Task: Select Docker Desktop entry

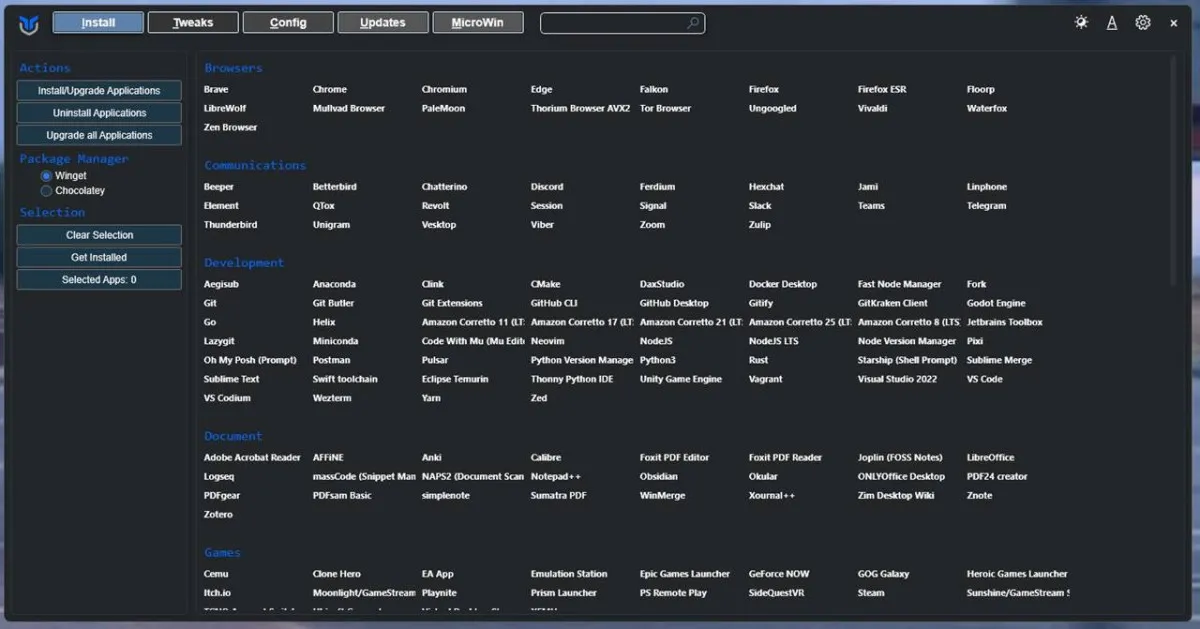Action: click(782, 284)
